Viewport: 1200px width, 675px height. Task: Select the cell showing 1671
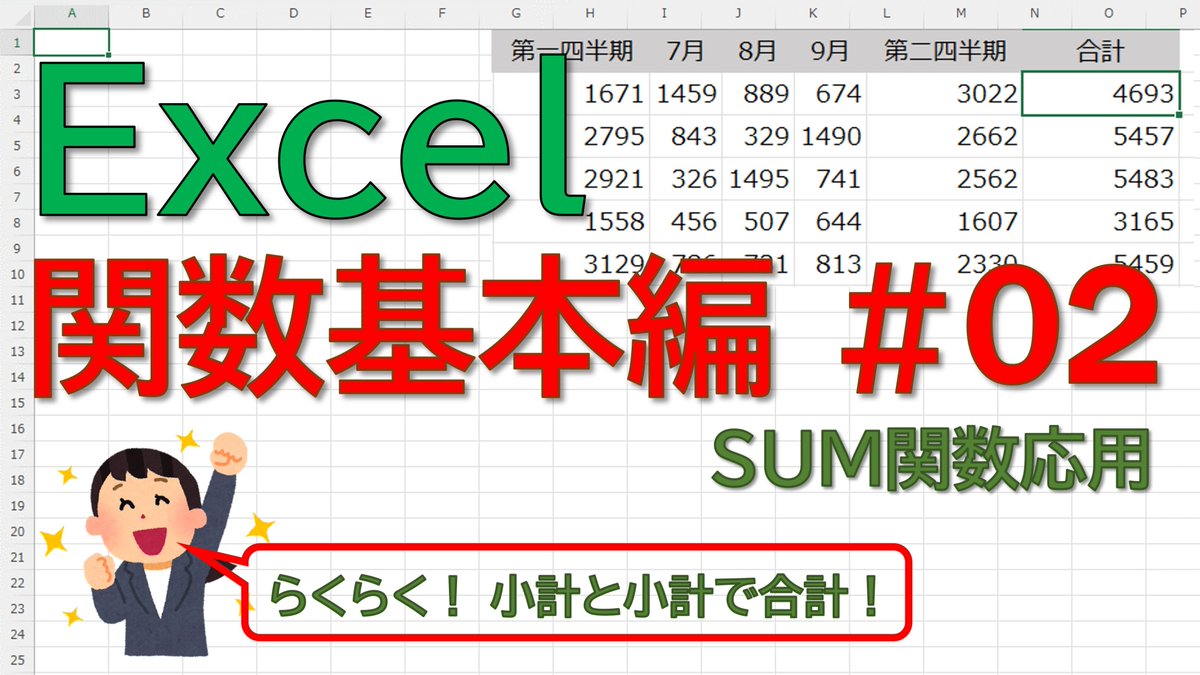point(571,94)
